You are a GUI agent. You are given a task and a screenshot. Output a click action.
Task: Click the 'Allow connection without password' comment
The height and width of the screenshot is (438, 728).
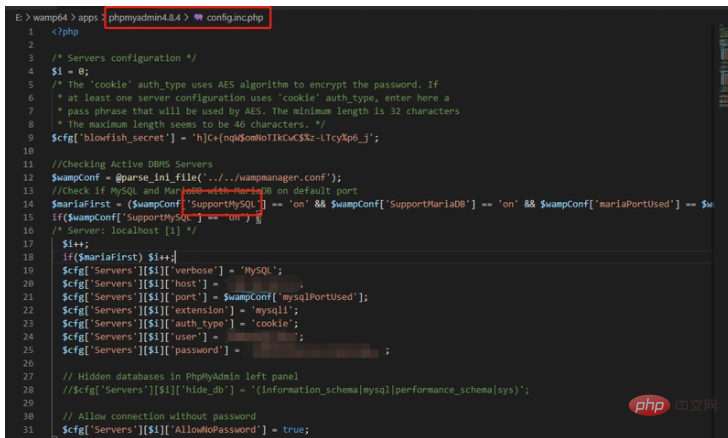159,416
